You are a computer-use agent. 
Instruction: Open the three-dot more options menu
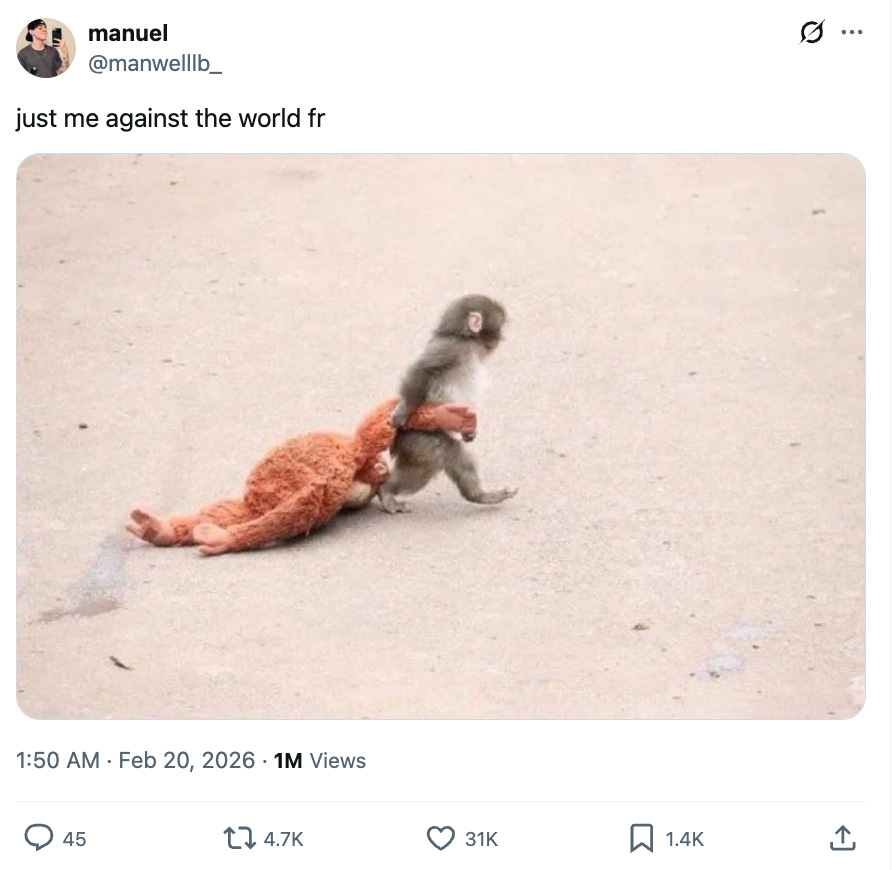pyautogui.click(x=852, y=32)
